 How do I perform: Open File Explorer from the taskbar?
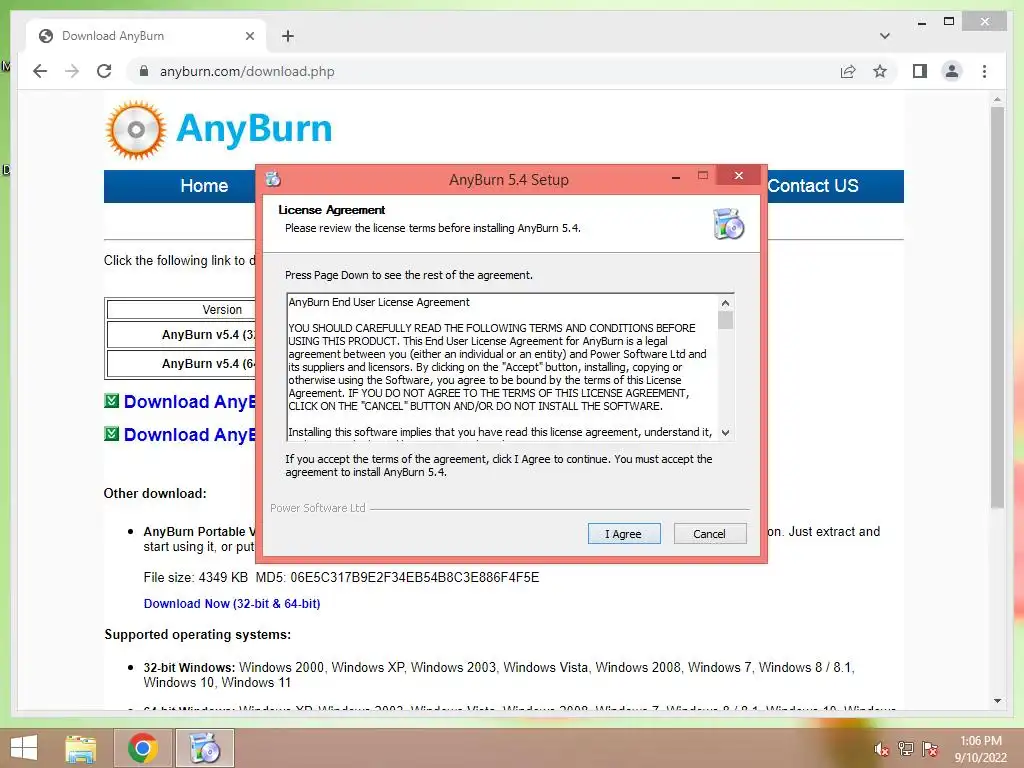point(80,749)
